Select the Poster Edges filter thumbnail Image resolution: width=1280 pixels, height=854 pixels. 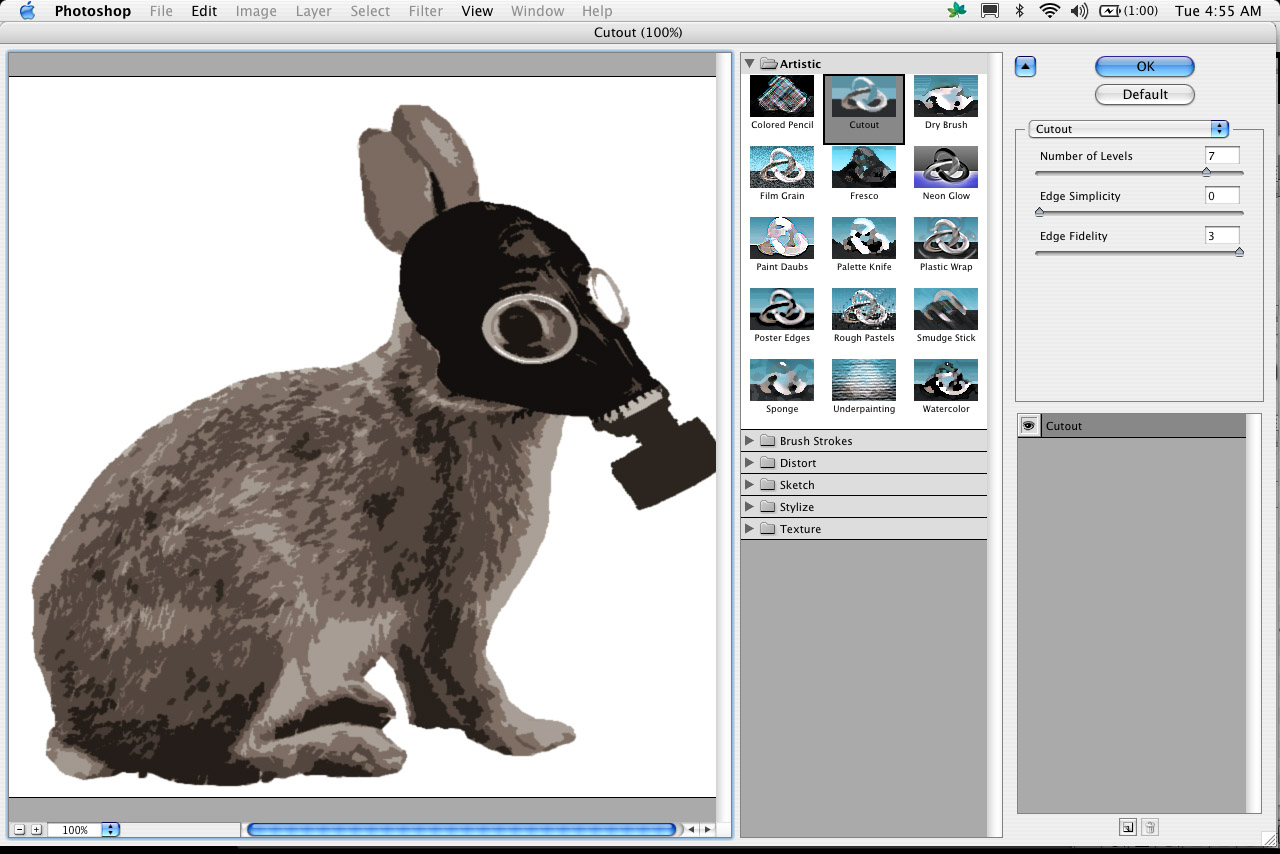click(x=782, y=309)
